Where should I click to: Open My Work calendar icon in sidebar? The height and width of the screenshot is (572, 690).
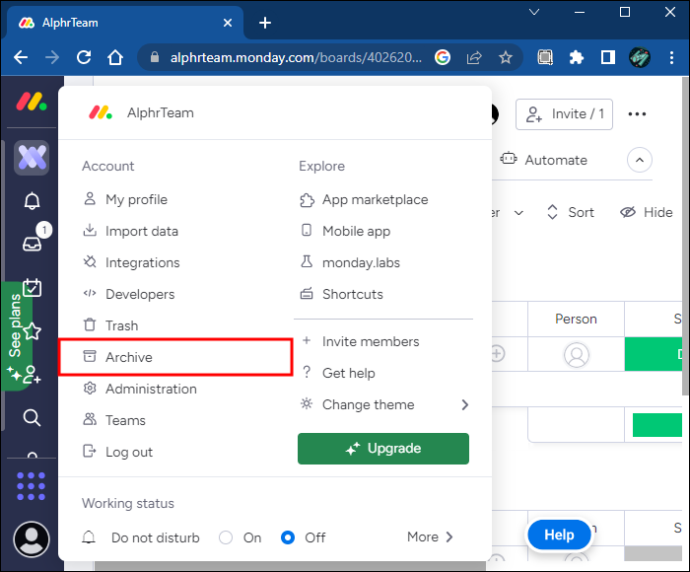click(x=32, y=288)
